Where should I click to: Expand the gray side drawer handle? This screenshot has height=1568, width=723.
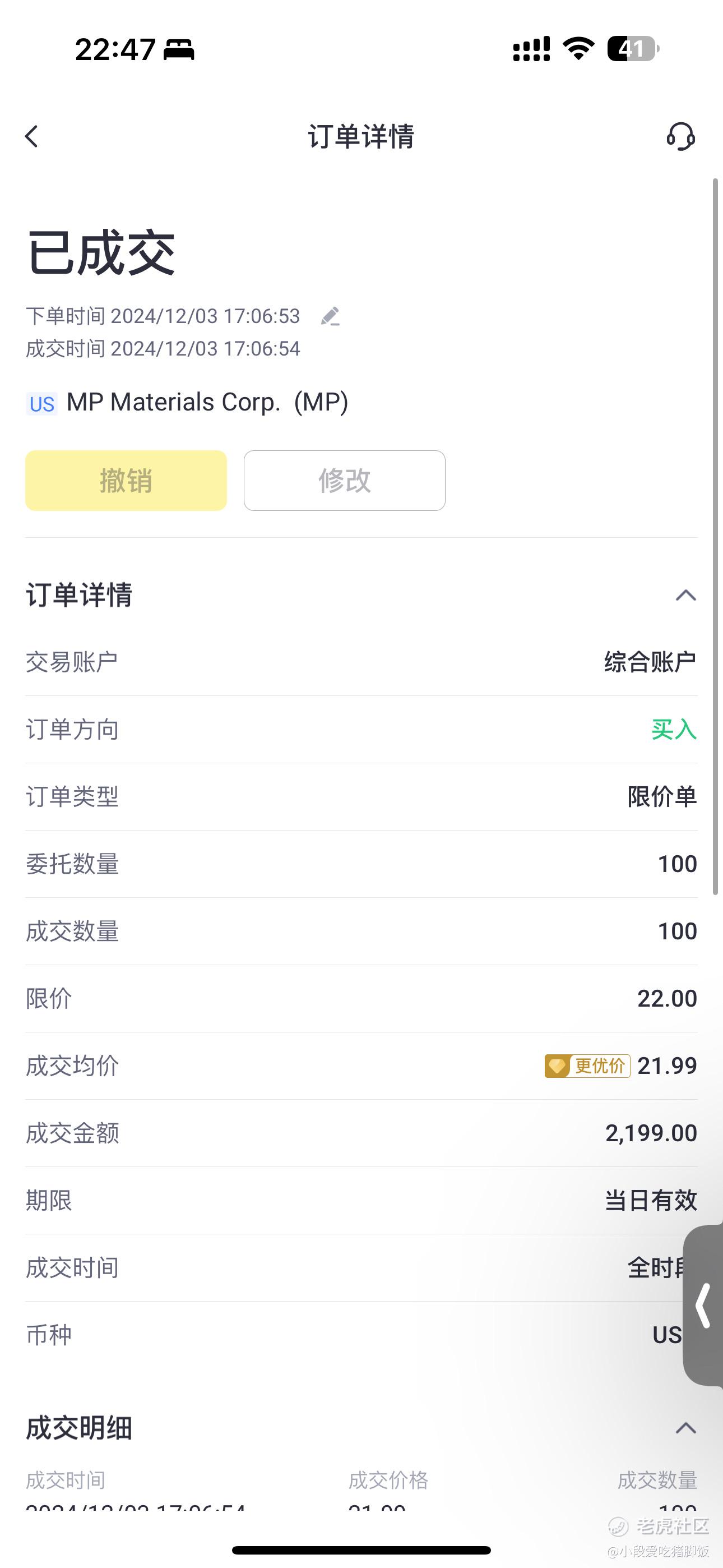[704, 1305]
